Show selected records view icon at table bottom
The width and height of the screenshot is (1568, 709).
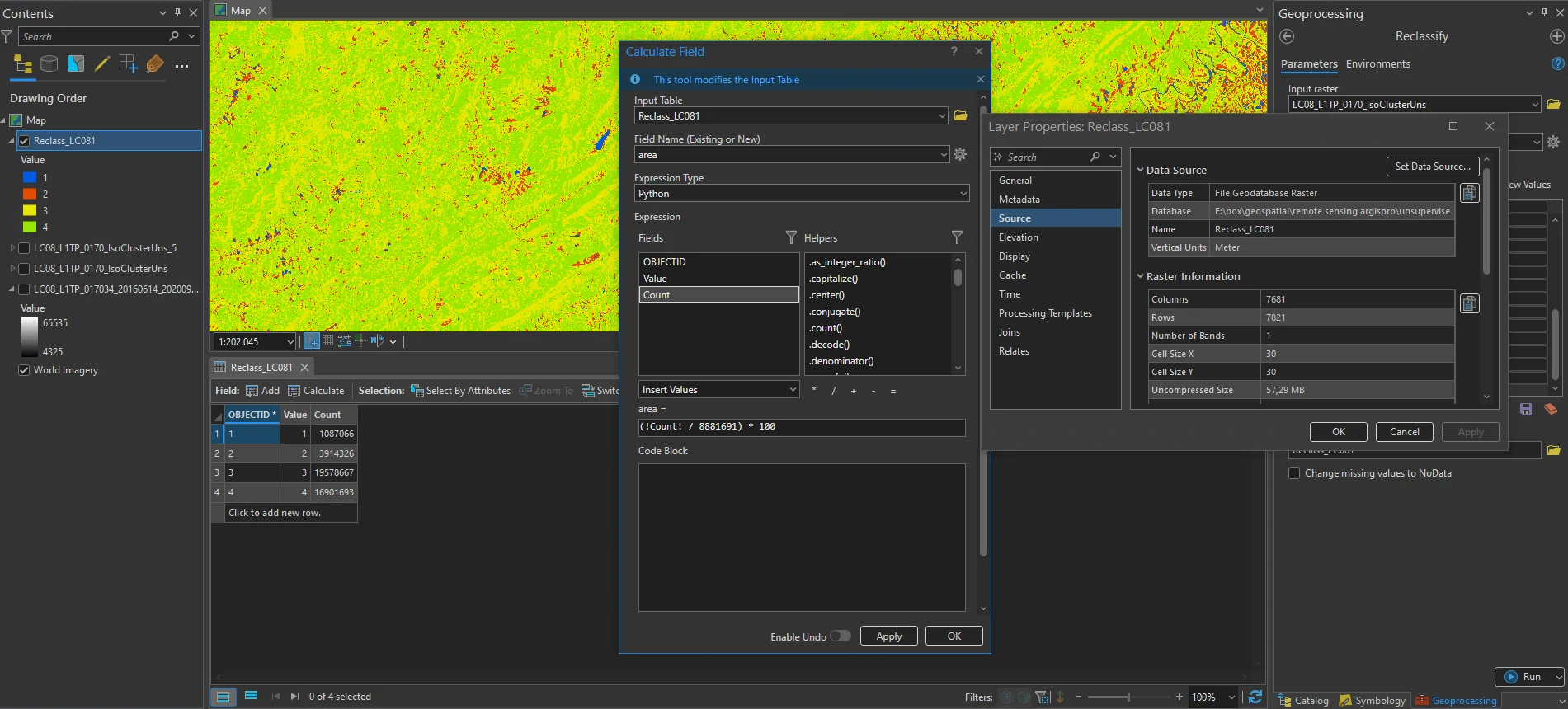coord(252,696)
